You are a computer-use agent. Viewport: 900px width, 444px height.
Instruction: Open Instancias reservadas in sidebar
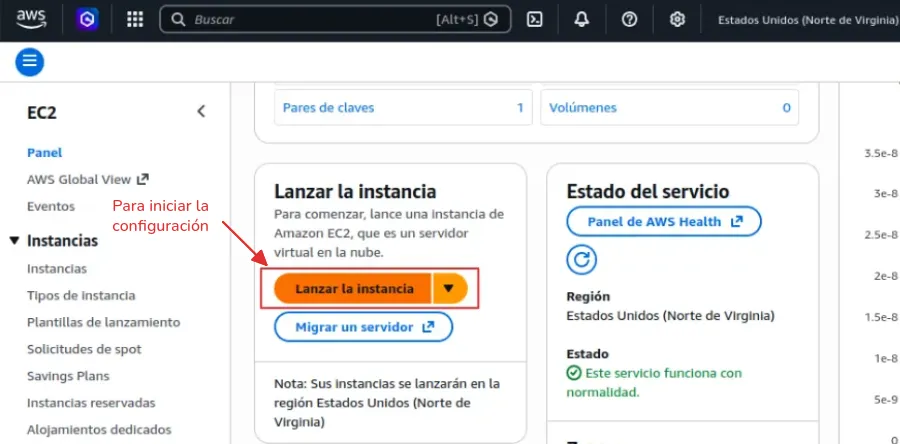pos(91,403)
